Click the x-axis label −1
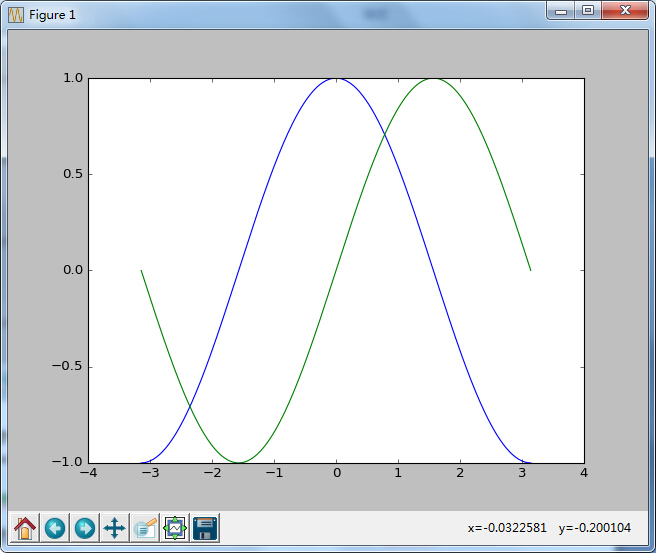The height and width of the screenshot is (553, 656). pos(274,473)
